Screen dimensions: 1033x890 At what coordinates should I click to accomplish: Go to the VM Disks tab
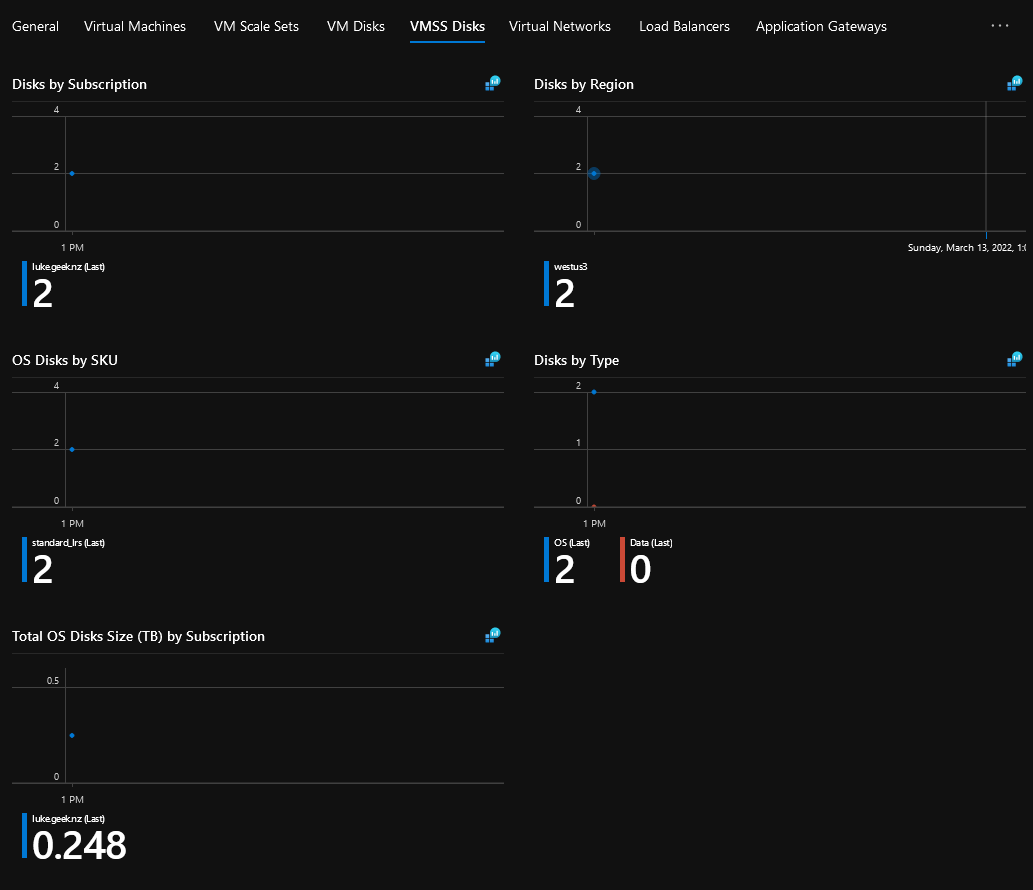pyautogui.click(x=356, y=26)
